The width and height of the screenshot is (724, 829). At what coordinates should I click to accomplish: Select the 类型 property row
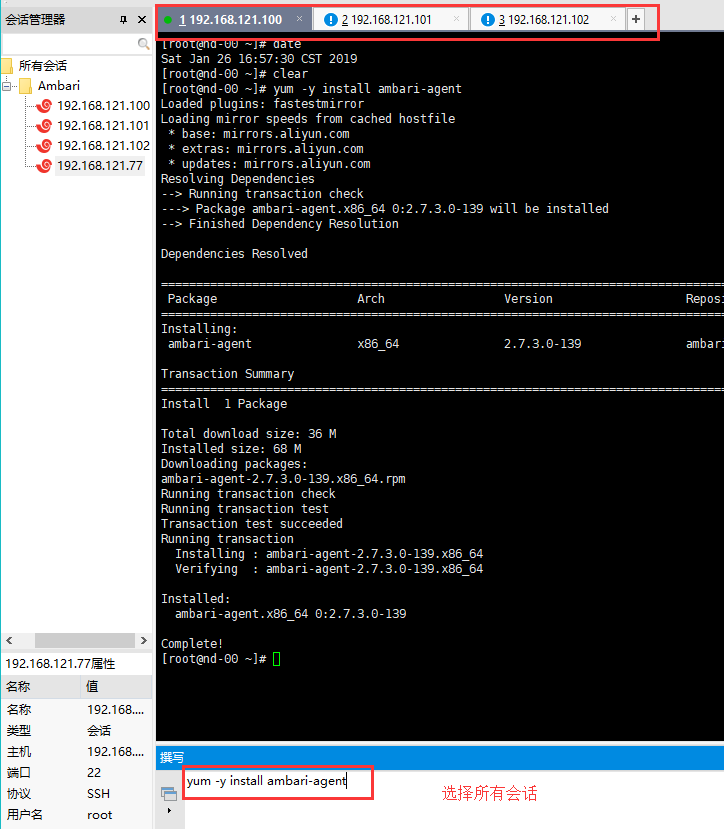click(76, 731)
